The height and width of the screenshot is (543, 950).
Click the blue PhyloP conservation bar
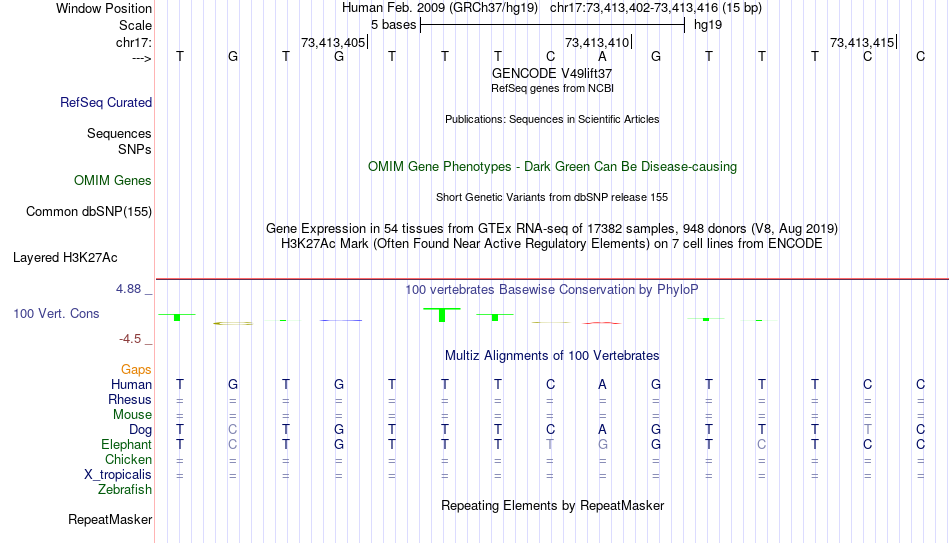pos(340,320)
